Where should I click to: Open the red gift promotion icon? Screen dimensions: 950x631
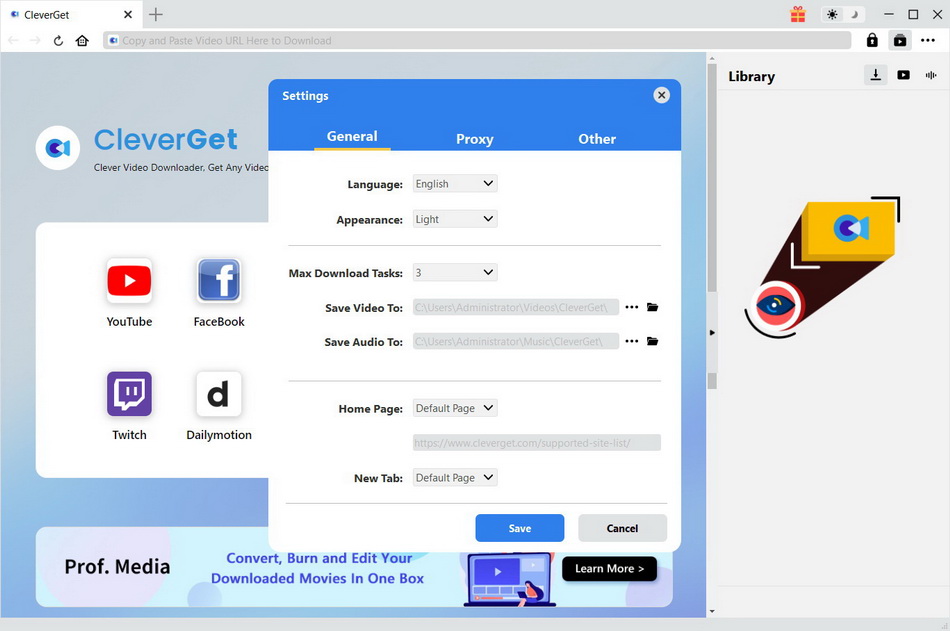(797, 14)
